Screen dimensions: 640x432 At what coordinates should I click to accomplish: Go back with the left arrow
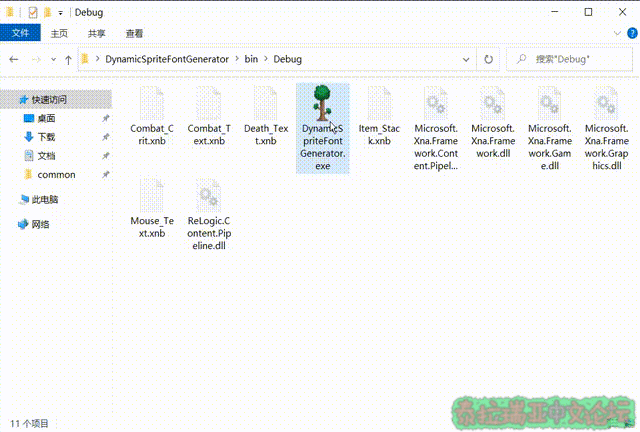pyautogui.click(x=14, y=60)
